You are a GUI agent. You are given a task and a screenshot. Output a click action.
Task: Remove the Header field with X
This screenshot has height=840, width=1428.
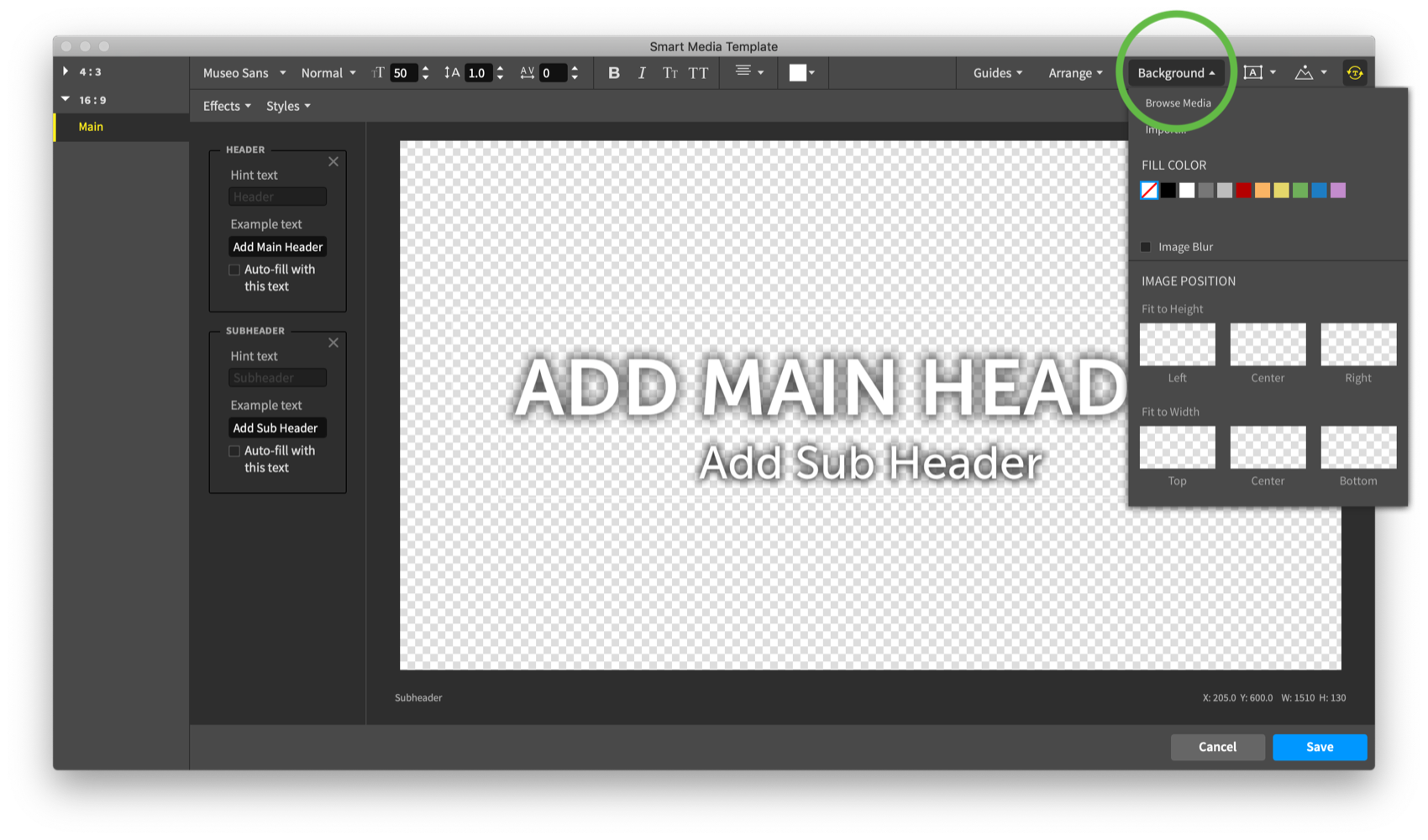point(333,161)
